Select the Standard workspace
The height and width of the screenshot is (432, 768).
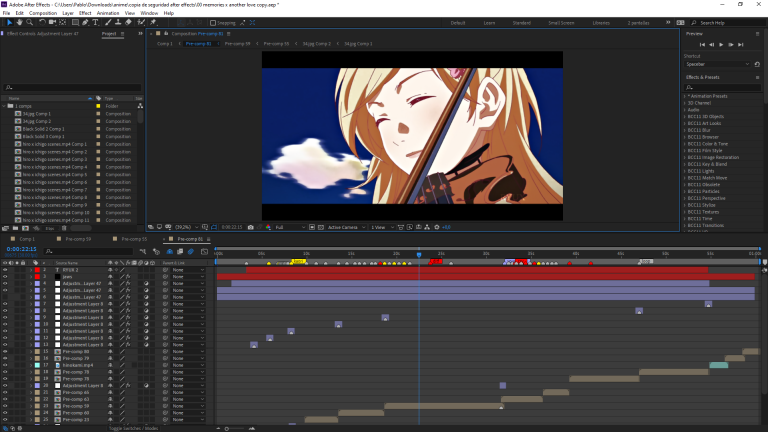pyautogui.click(x=521, y=23)
